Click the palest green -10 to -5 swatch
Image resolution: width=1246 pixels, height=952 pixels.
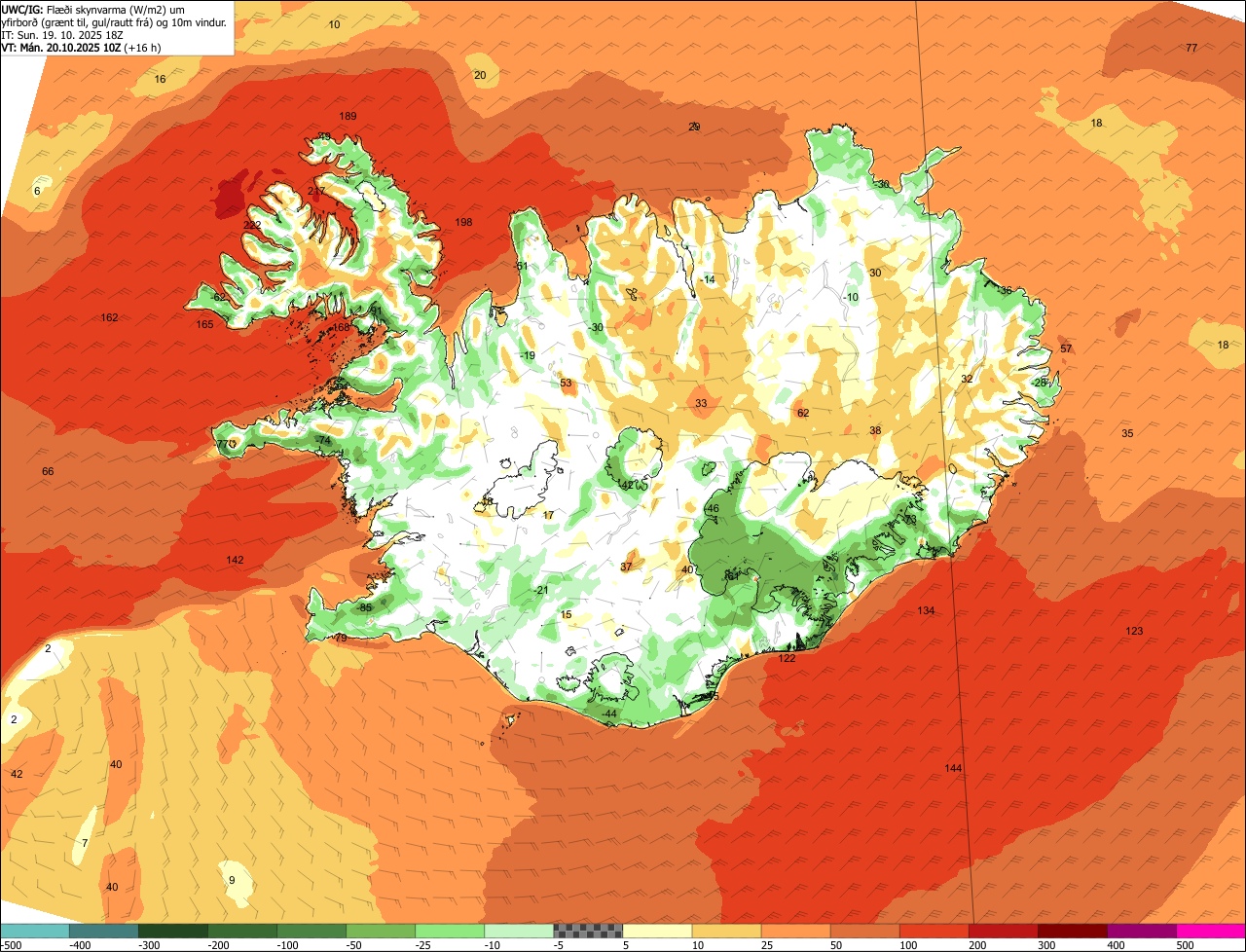[x=519, y=931]
